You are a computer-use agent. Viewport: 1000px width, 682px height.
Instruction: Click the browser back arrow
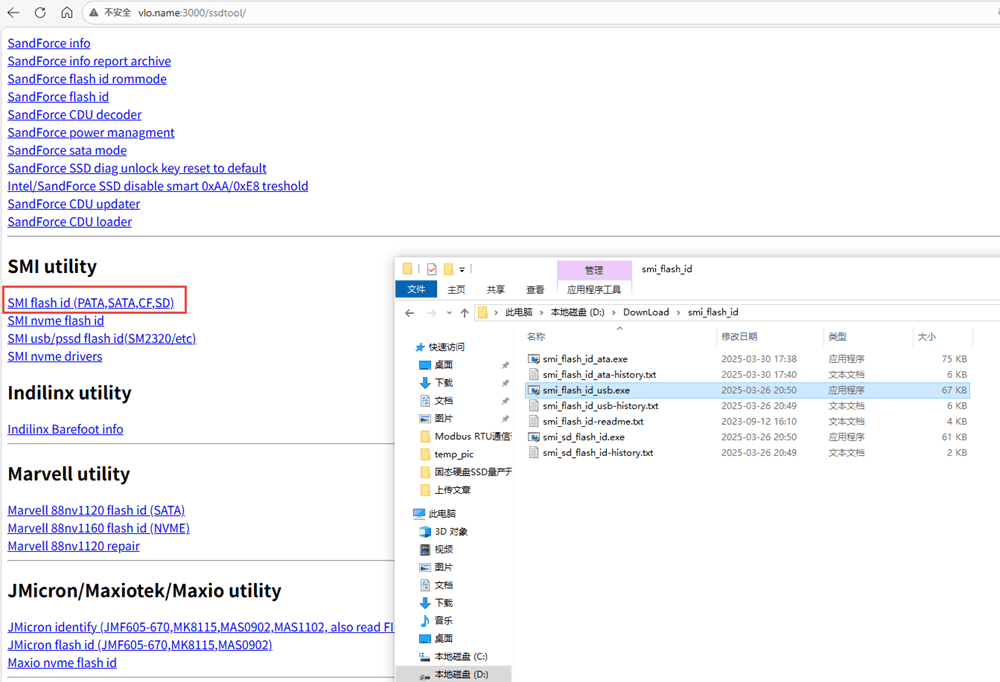pyautogui.click(x=14, y=13)
